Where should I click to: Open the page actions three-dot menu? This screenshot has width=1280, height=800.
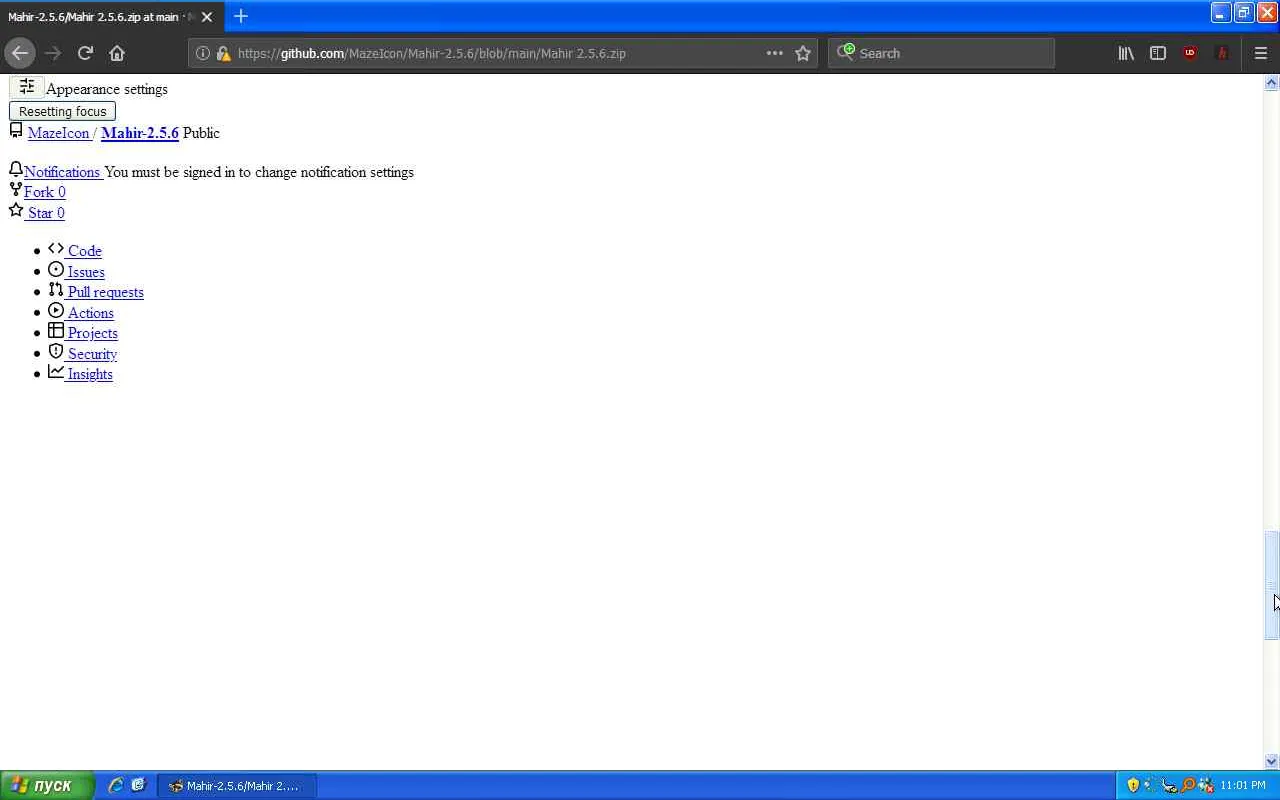[775, 53]
